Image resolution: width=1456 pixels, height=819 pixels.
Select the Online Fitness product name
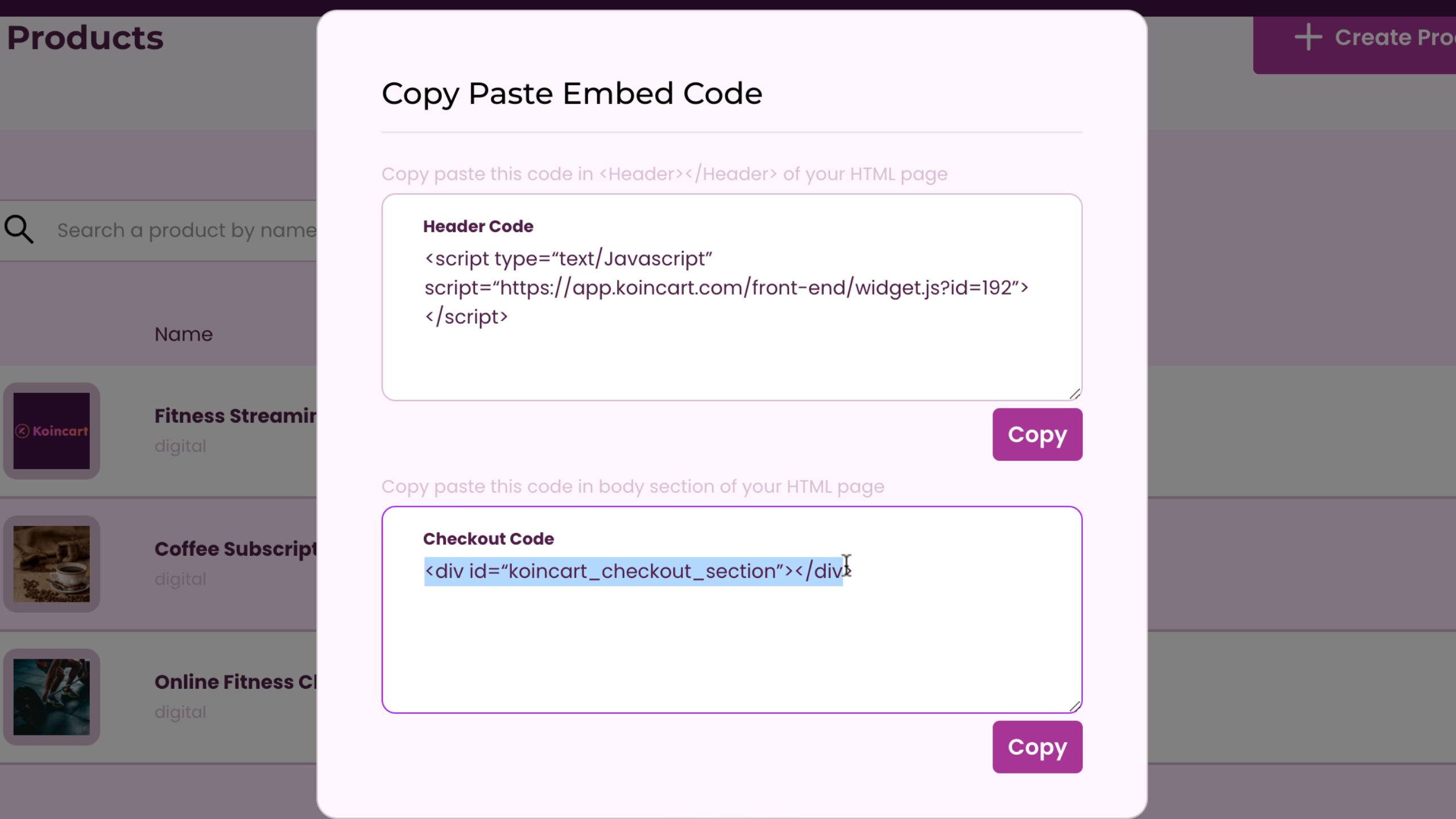(235, 682)
